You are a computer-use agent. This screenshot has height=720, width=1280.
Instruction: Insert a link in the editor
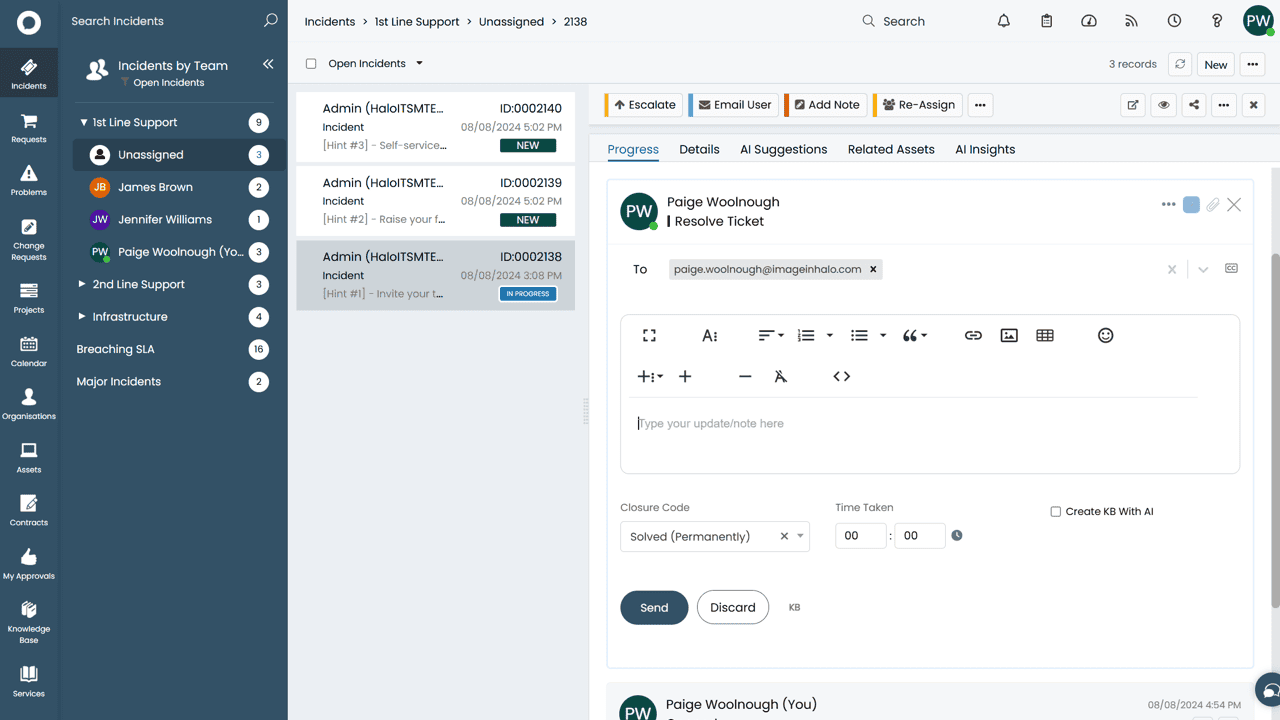click(973, 336)
